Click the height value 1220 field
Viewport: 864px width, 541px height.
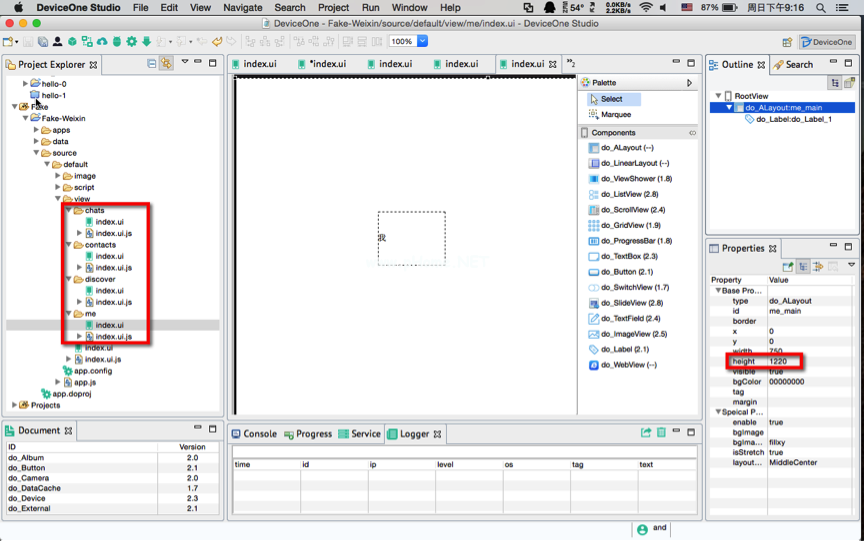pos(778,361)
